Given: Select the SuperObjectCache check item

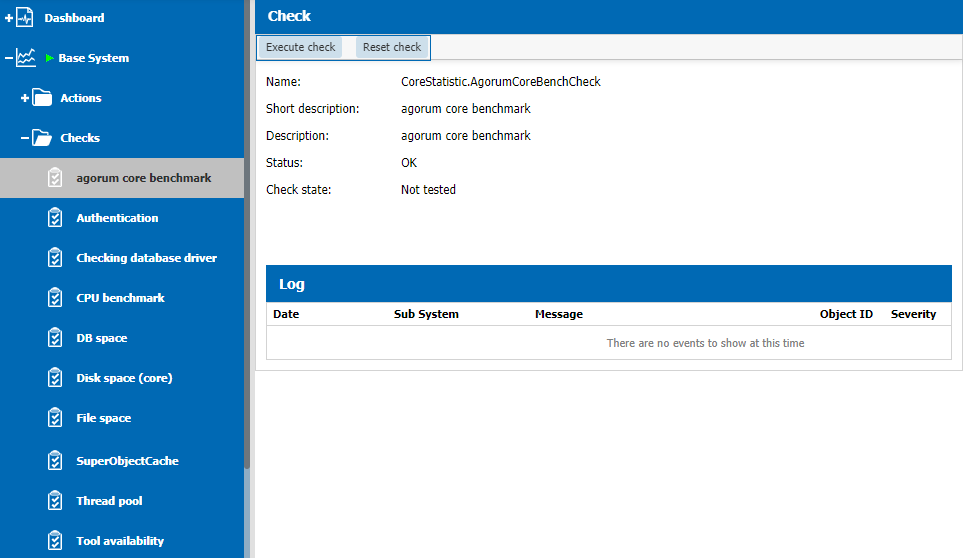Looking at the screenshot, I should [127, 461].
